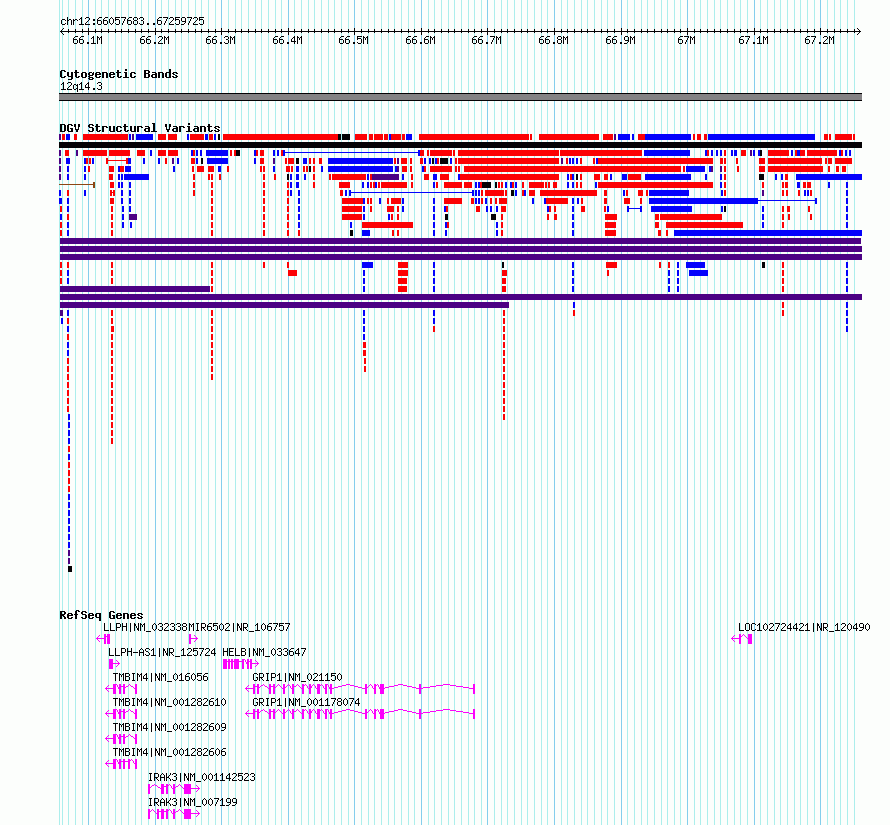Click the LOC102724421 gene model glyph

pyautogui.click(x=742, y=639)
